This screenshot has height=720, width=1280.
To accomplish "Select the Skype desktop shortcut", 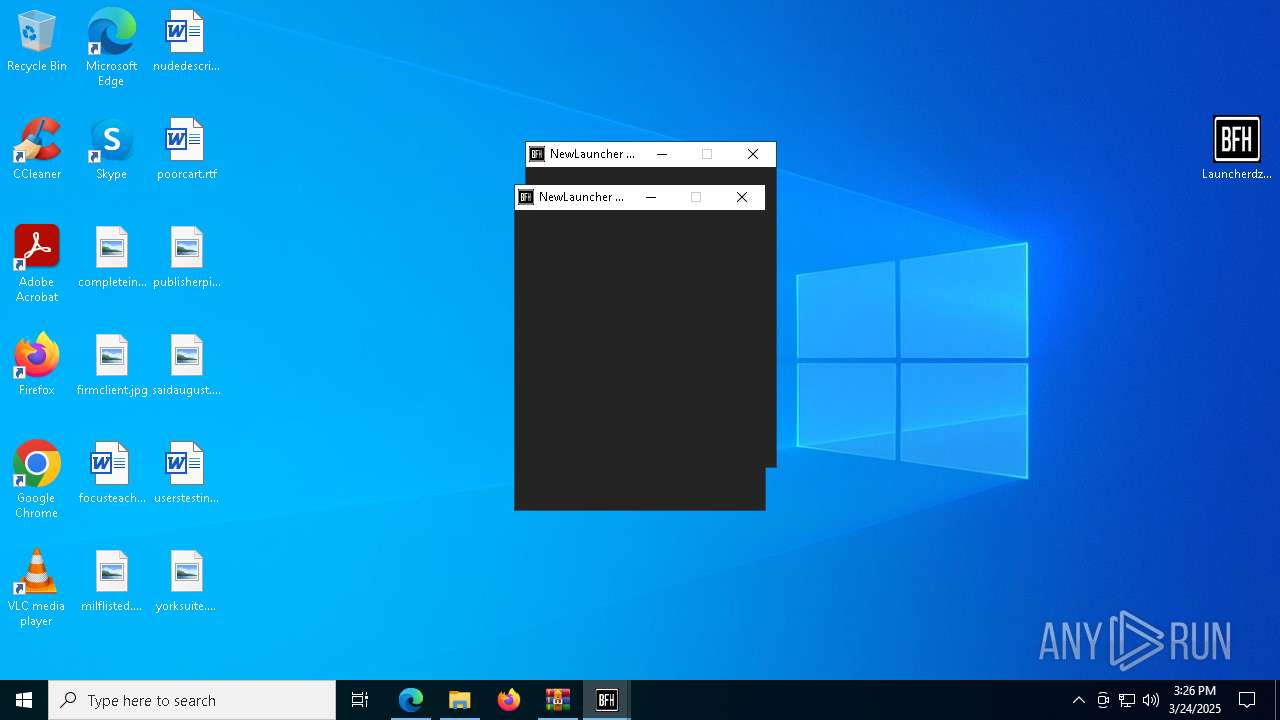I will 111,150.
